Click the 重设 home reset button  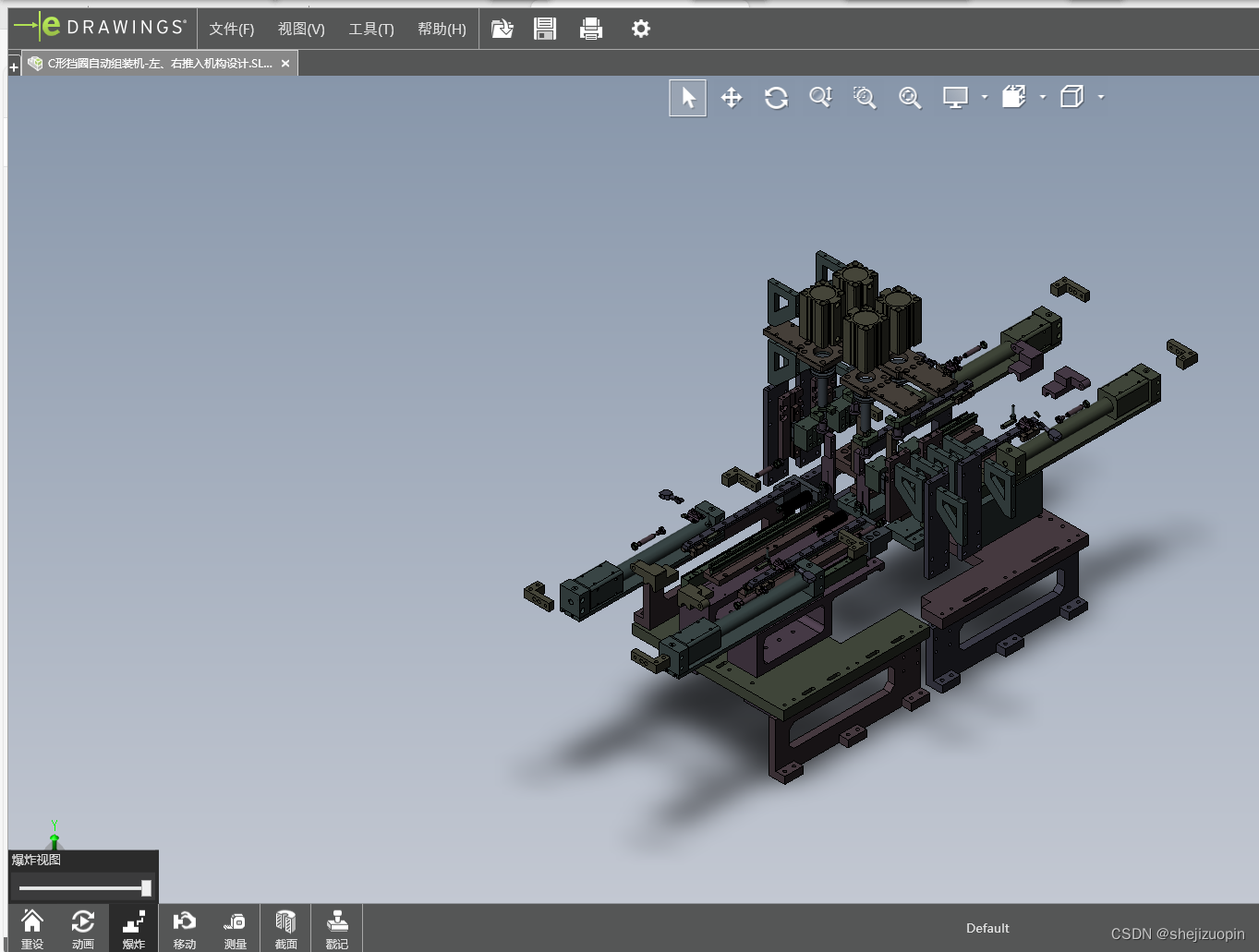32,929
